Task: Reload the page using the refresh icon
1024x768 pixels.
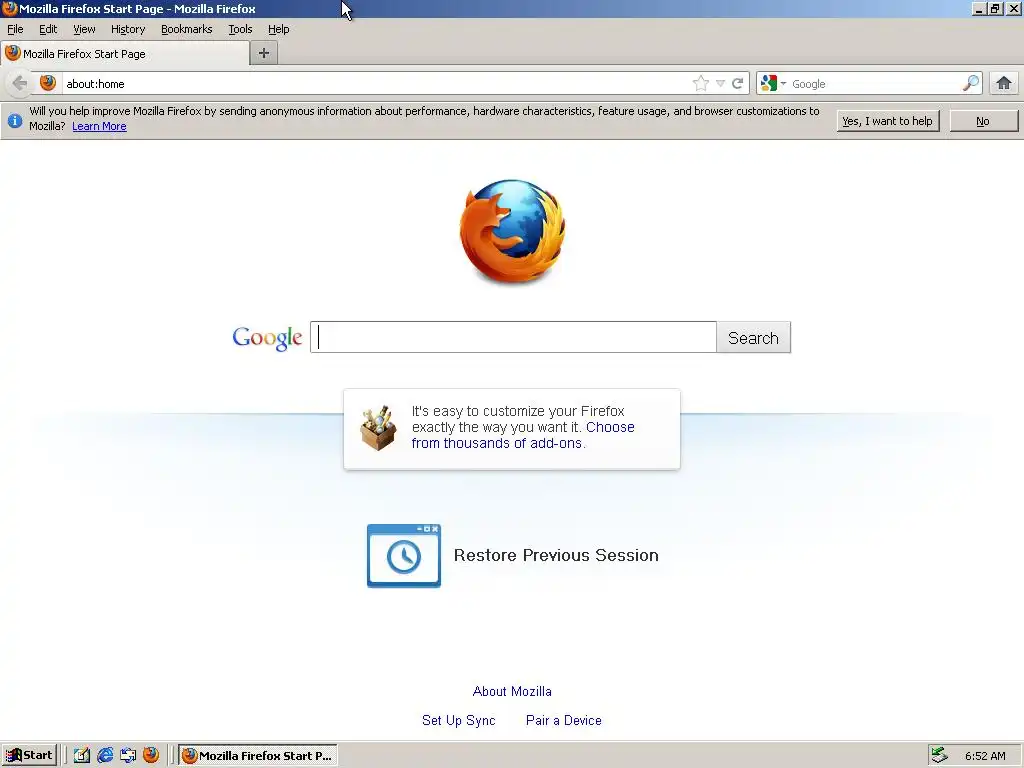Action: coord(738,84)
